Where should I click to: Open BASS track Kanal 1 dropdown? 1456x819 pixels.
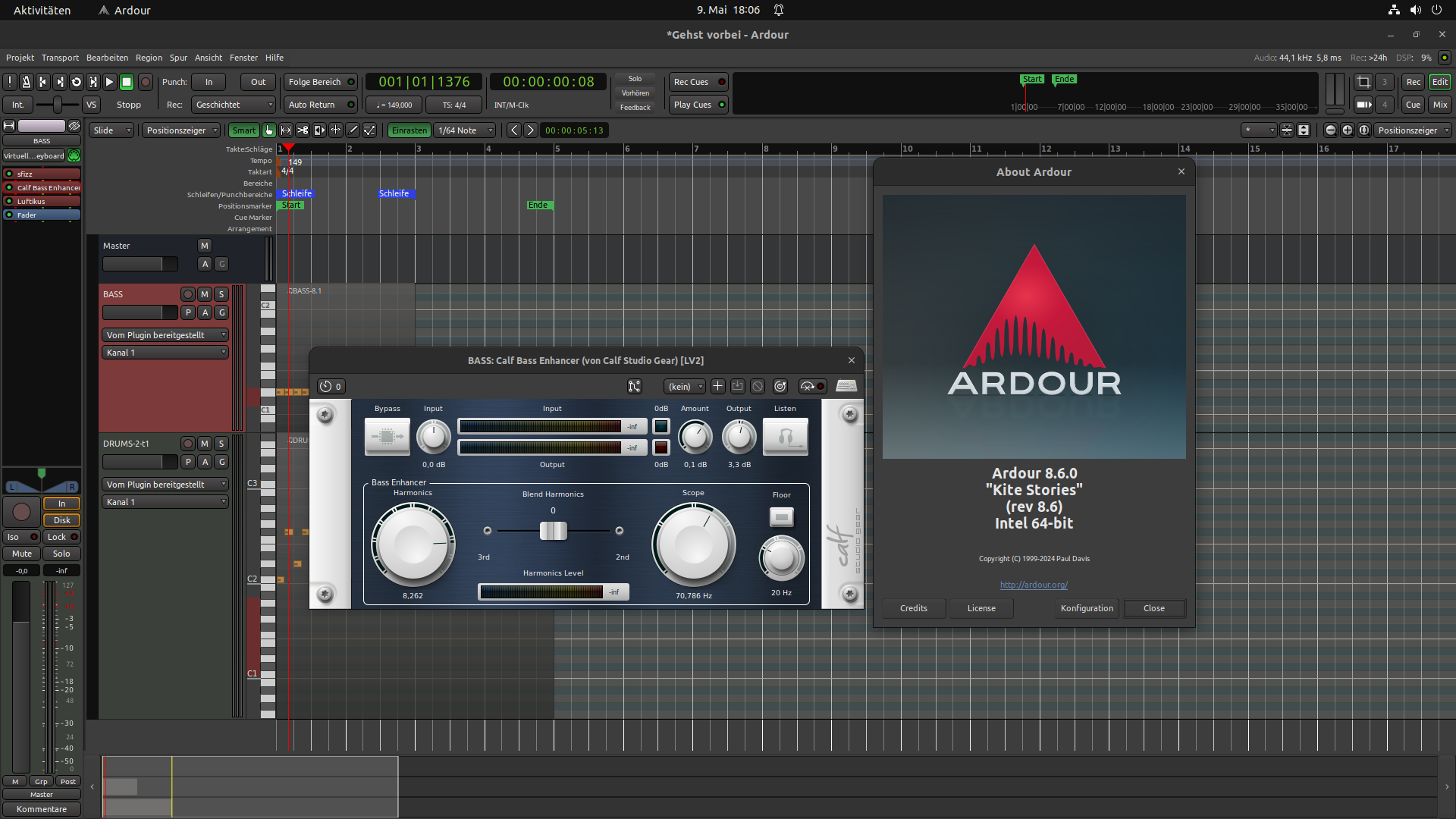pyautogui.click(x=165, y=353)
